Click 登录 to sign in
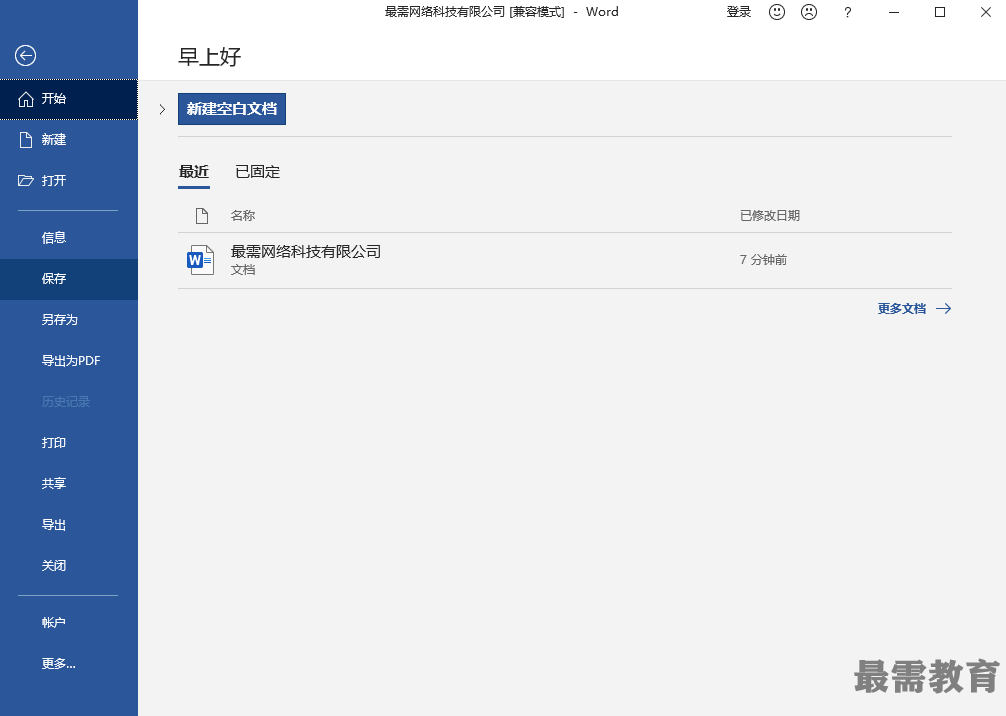The height and width of the screenshot is (716, 1006). click(738, 12)
